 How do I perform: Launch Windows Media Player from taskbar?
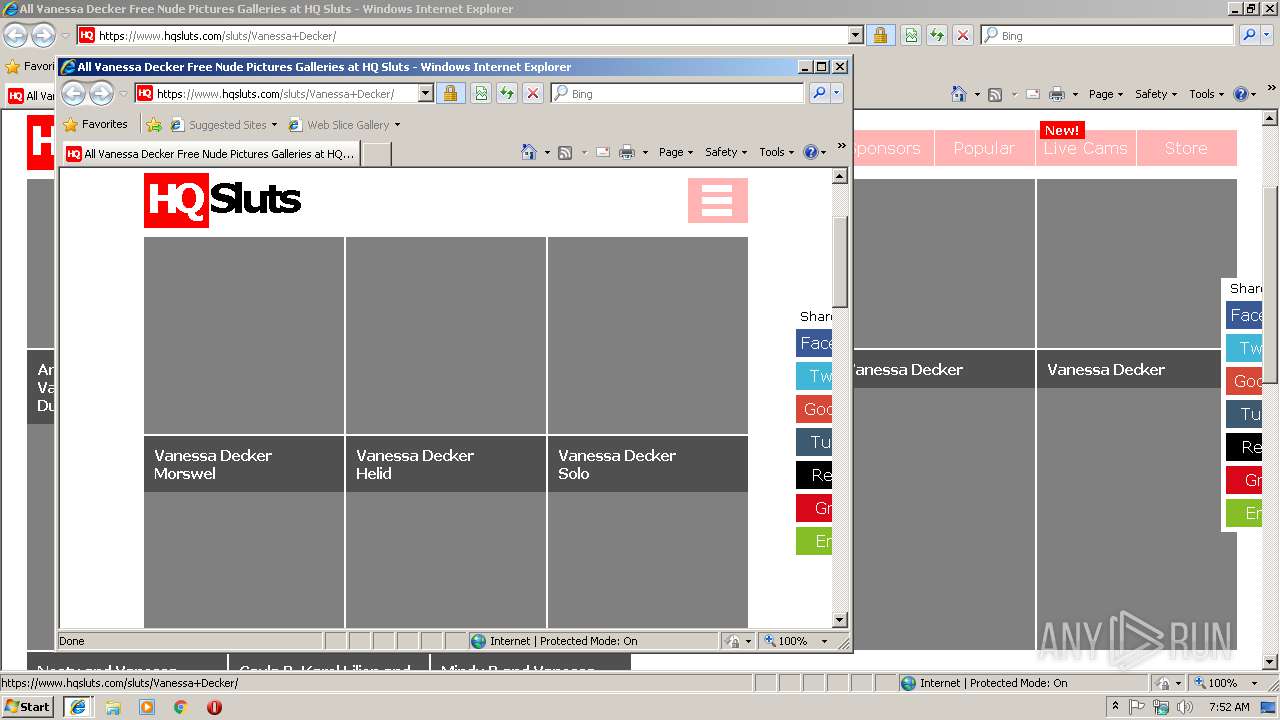click(147, 707)
